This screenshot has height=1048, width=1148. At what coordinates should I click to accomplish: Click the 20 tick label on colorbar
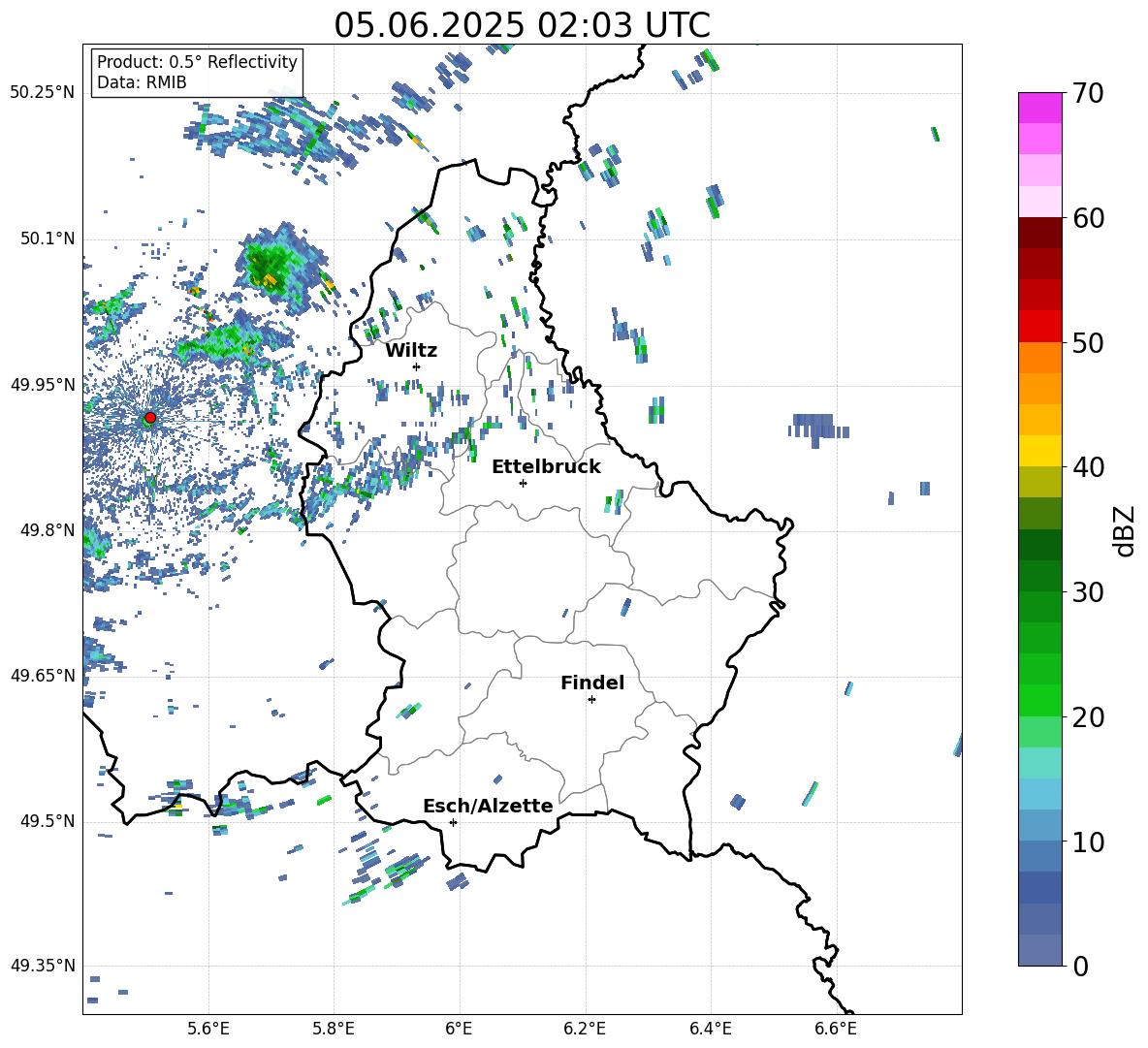click(x=1088, y=717)
